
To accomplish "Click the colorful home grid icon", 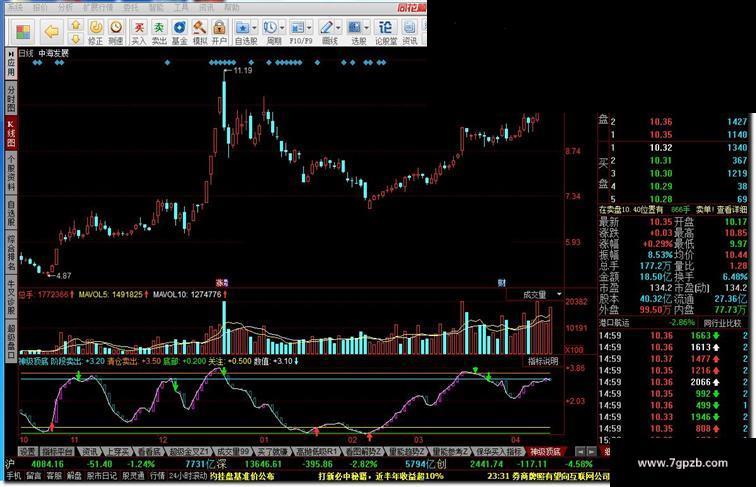I will (x=23, y=32).
